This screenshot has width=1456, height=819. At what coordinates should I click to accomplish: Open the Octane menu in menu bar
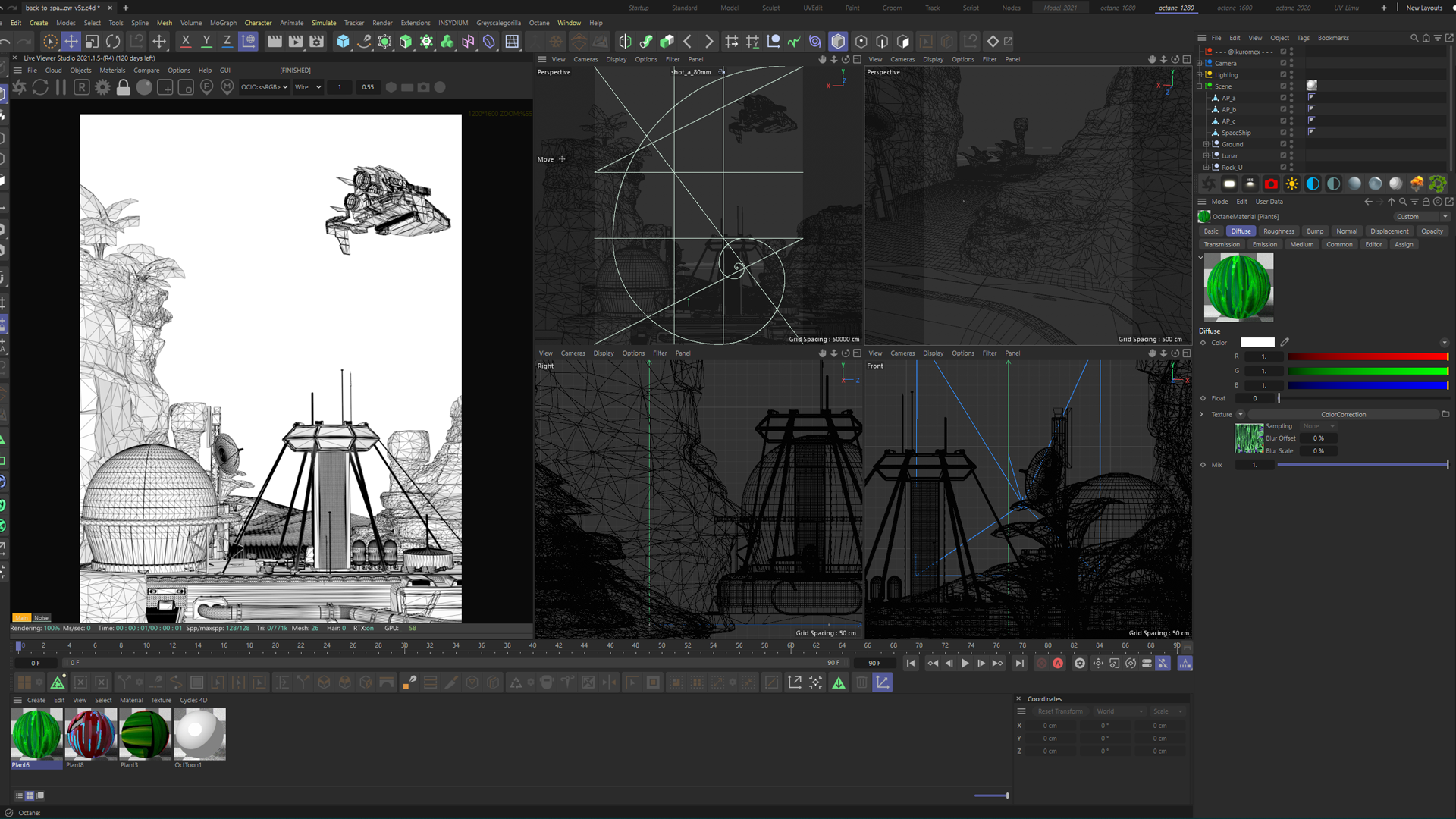(539, 23)
